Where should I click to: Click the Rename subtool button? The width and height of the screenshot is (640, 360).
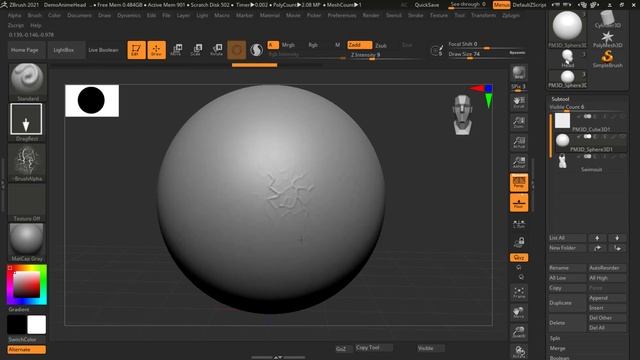coord(567,268)
